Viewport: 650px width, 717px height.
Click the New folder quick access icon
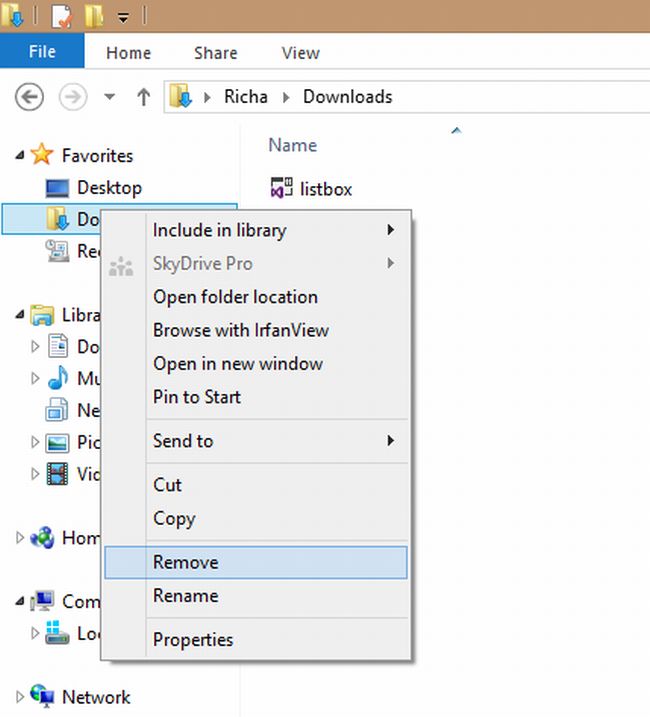point(94,16)
